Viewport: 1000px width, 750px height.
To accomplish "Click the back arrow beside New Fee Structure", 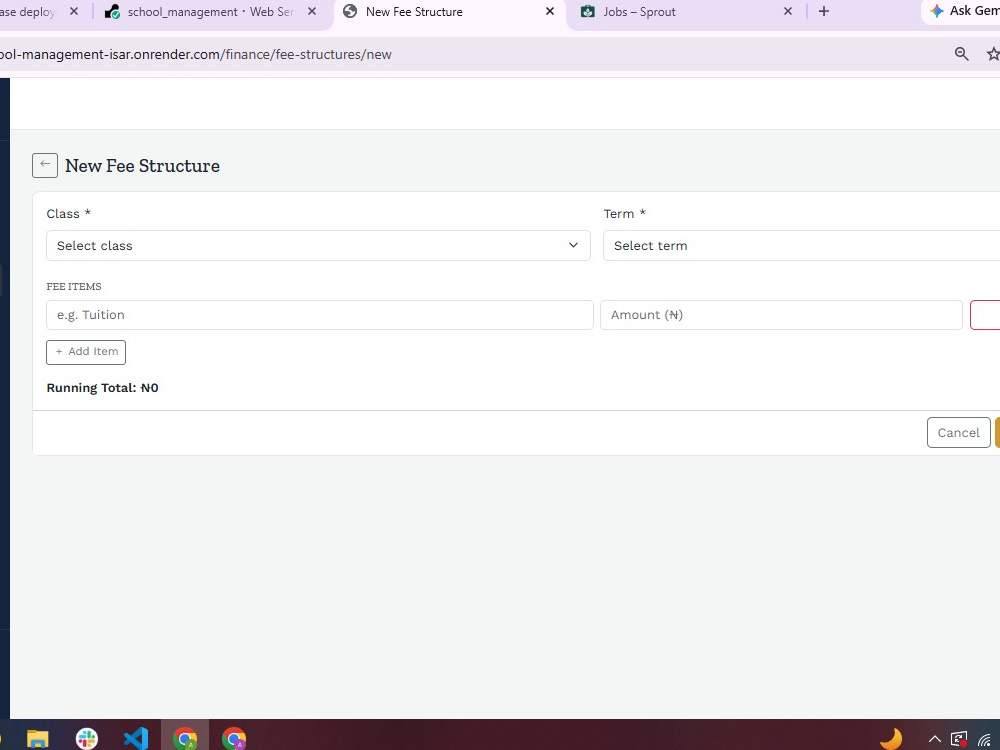I will pos(45,165).
